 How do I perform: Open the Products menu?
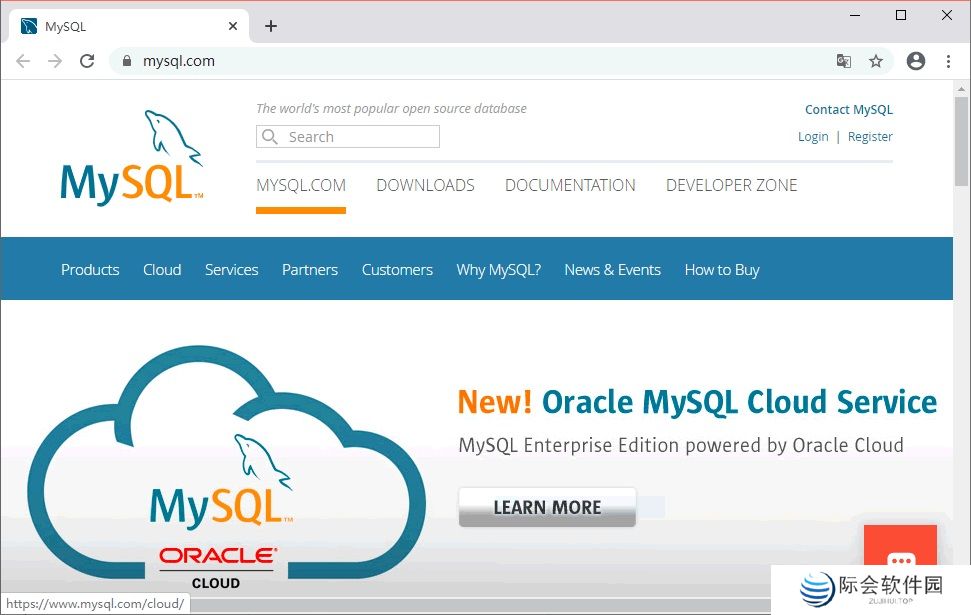(89, 269)
